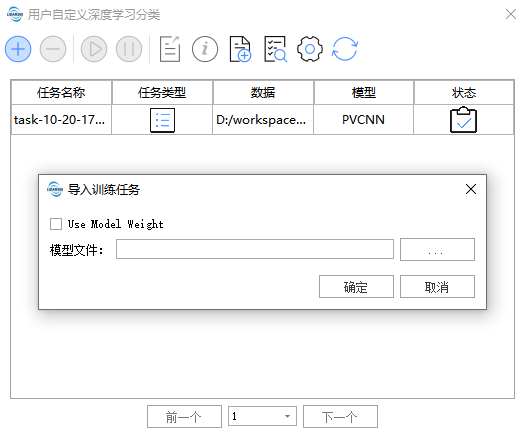This screenshot has width=525, height=439.
Task: Click the 任务名称 column header
Action: [x=61, y=92]
